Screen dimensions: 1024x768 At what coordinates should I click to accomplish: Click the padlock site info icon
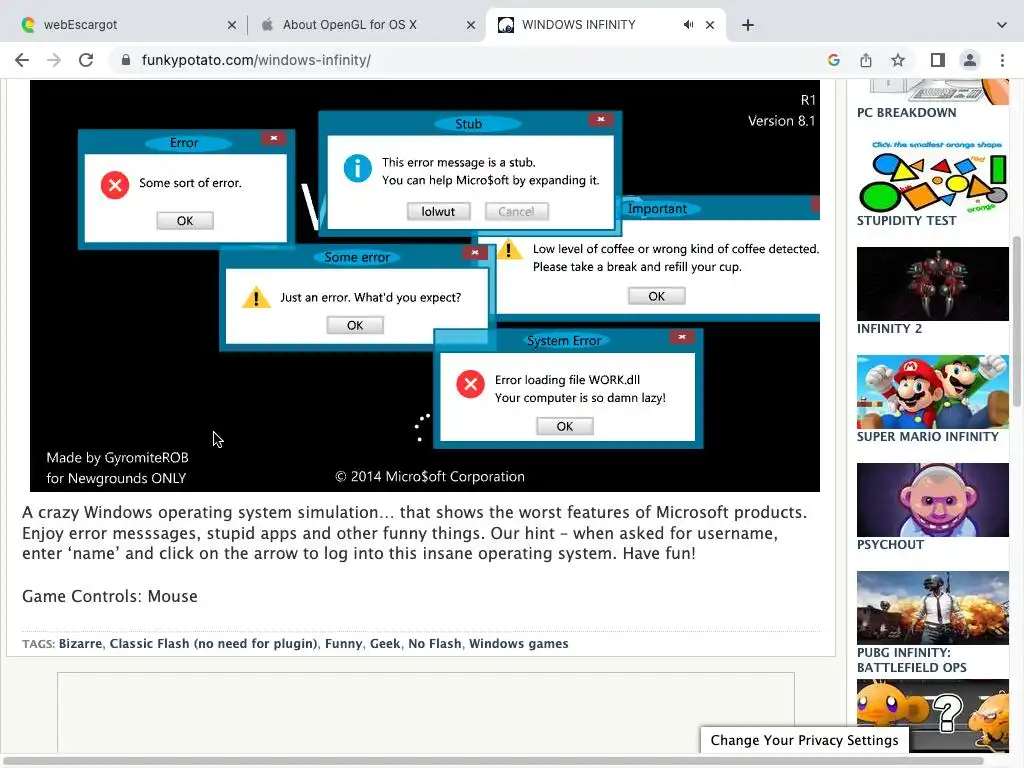(126, 60)
